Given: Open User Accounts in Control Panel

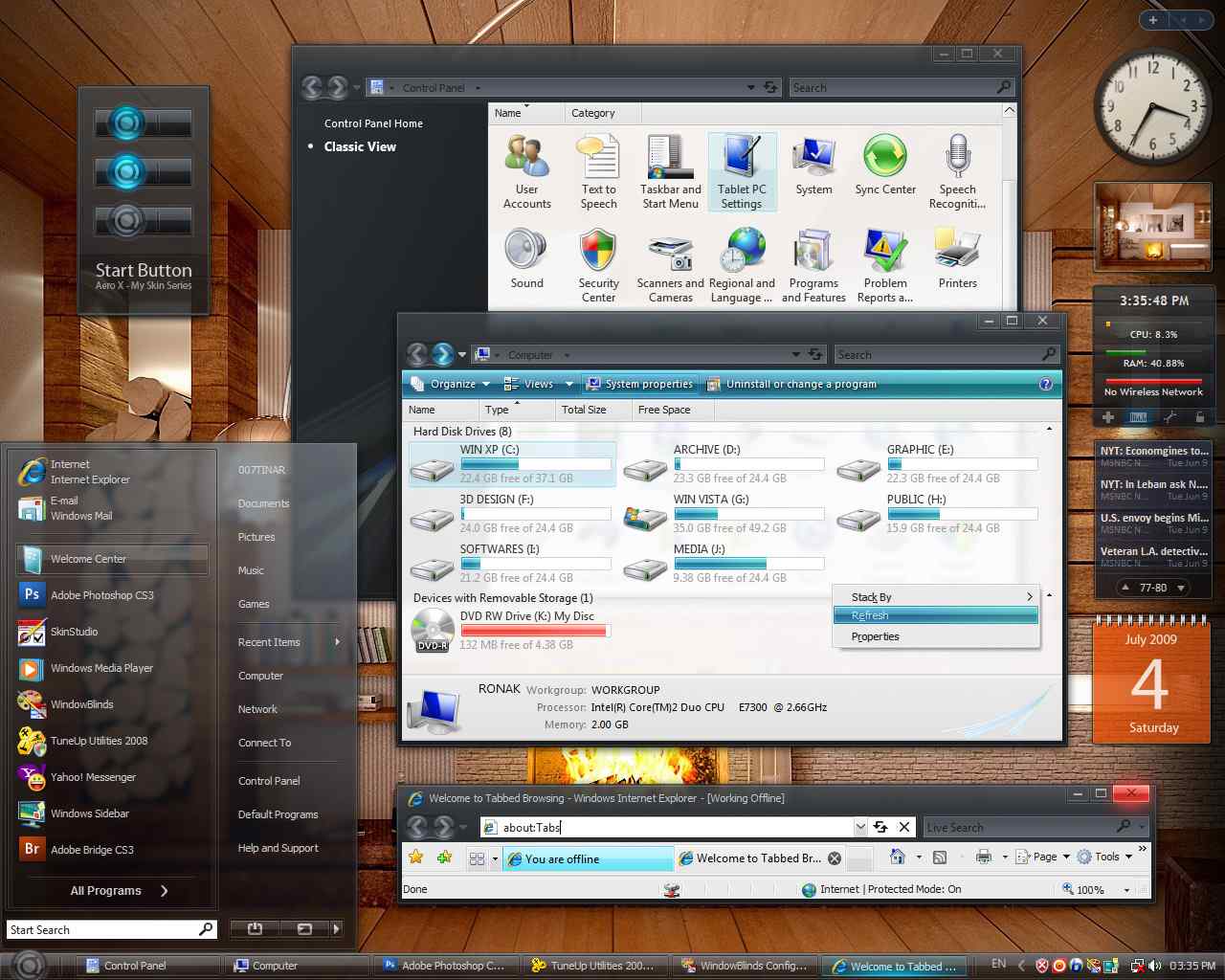Looking at the screenshot, I should pos(526,171).
